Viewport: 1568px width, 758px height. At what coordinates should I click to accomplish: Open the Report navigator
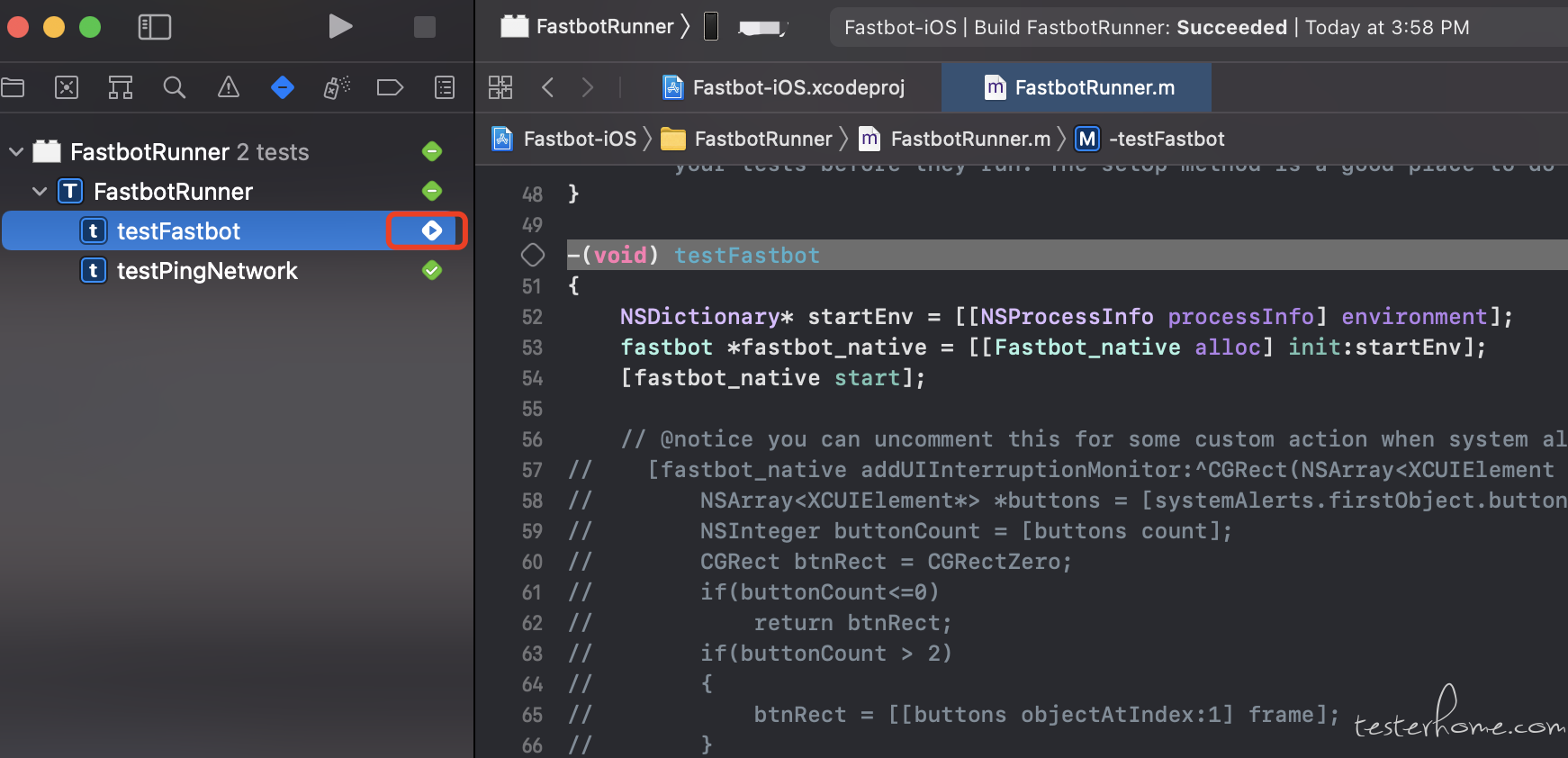click(x=445, y=87)
